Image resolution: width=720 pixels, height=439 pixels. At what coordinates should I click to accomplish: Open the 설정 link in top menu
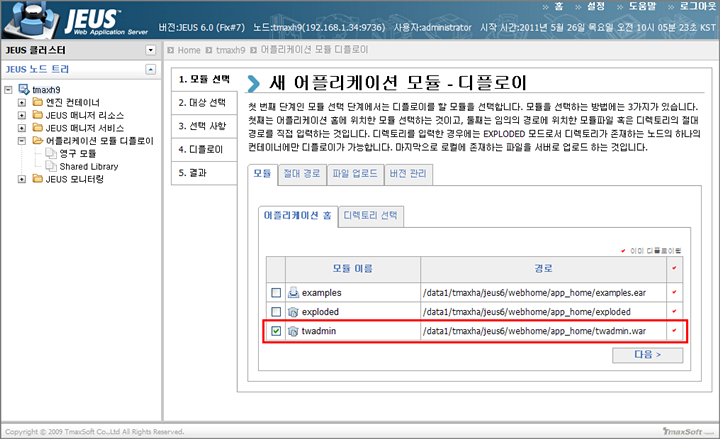pyautogui.click(x=596, y=6)
